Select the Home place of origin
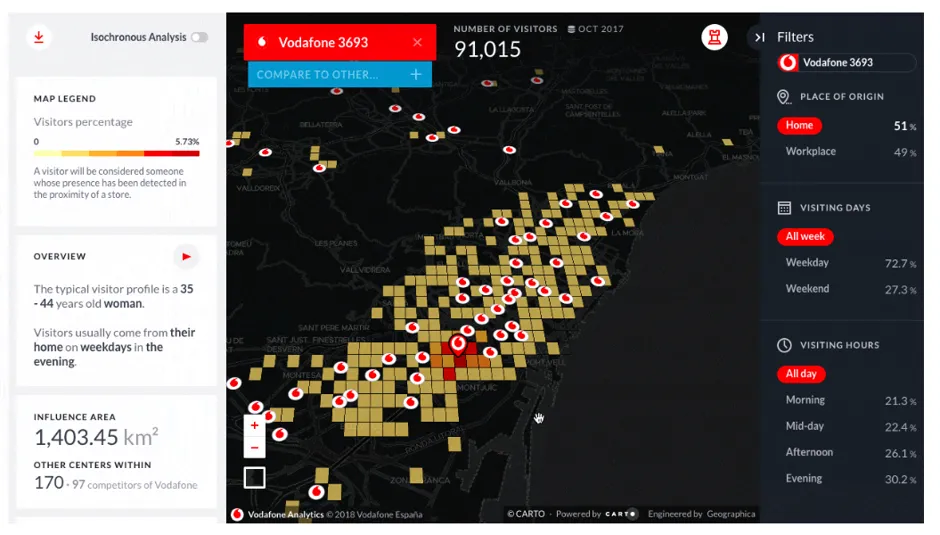The width and height of the screenshot is (940, 535). (799, 125)
